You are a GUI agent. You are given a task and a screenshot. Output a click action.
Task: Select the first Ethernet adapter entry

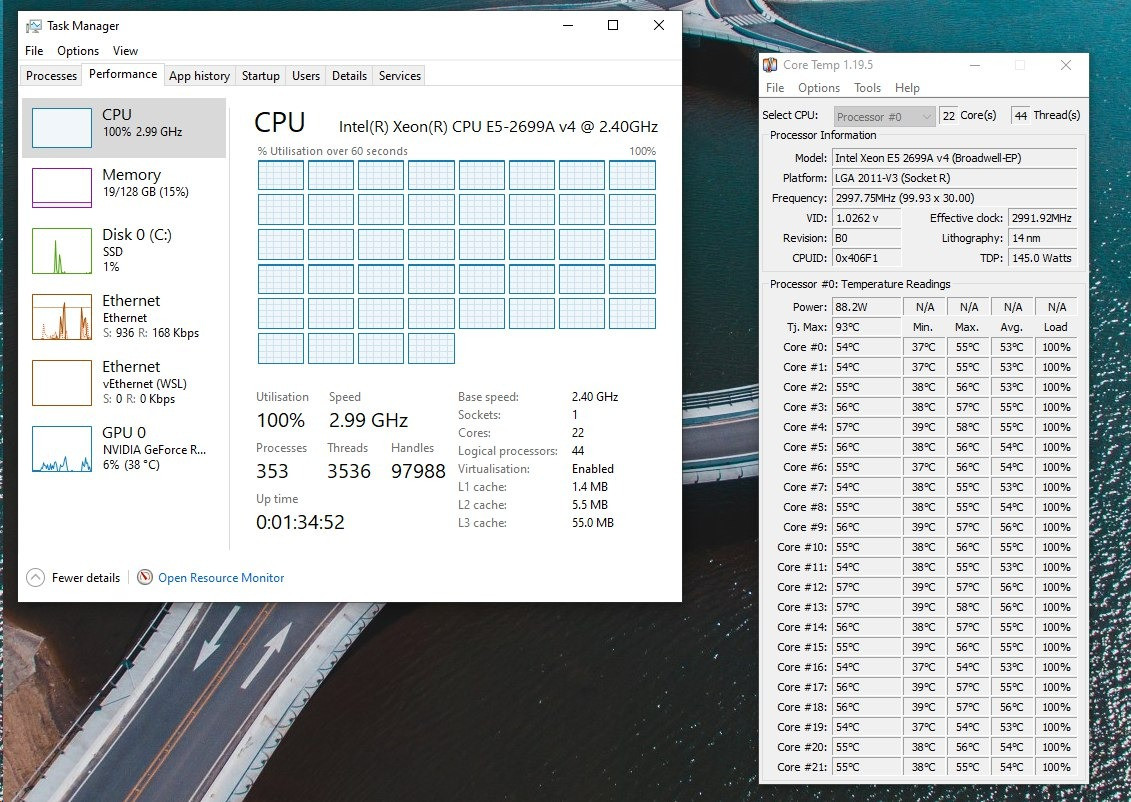[x=124, y=317]
